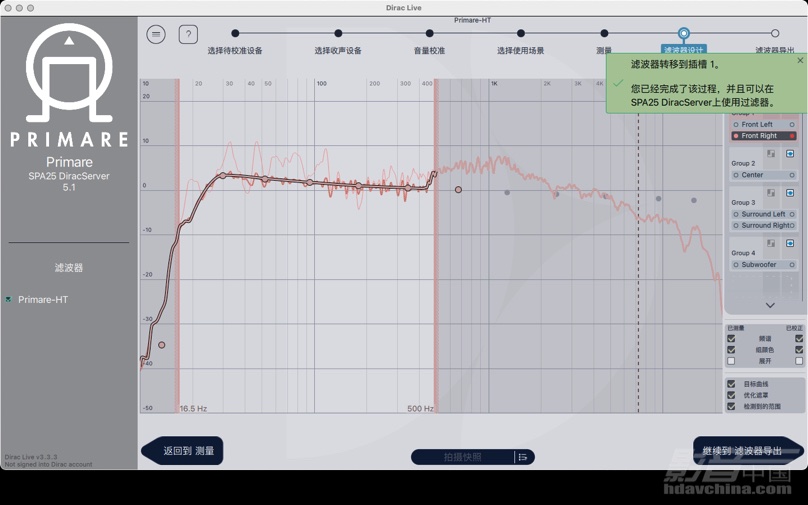Select Center channel

click(763, 175)
